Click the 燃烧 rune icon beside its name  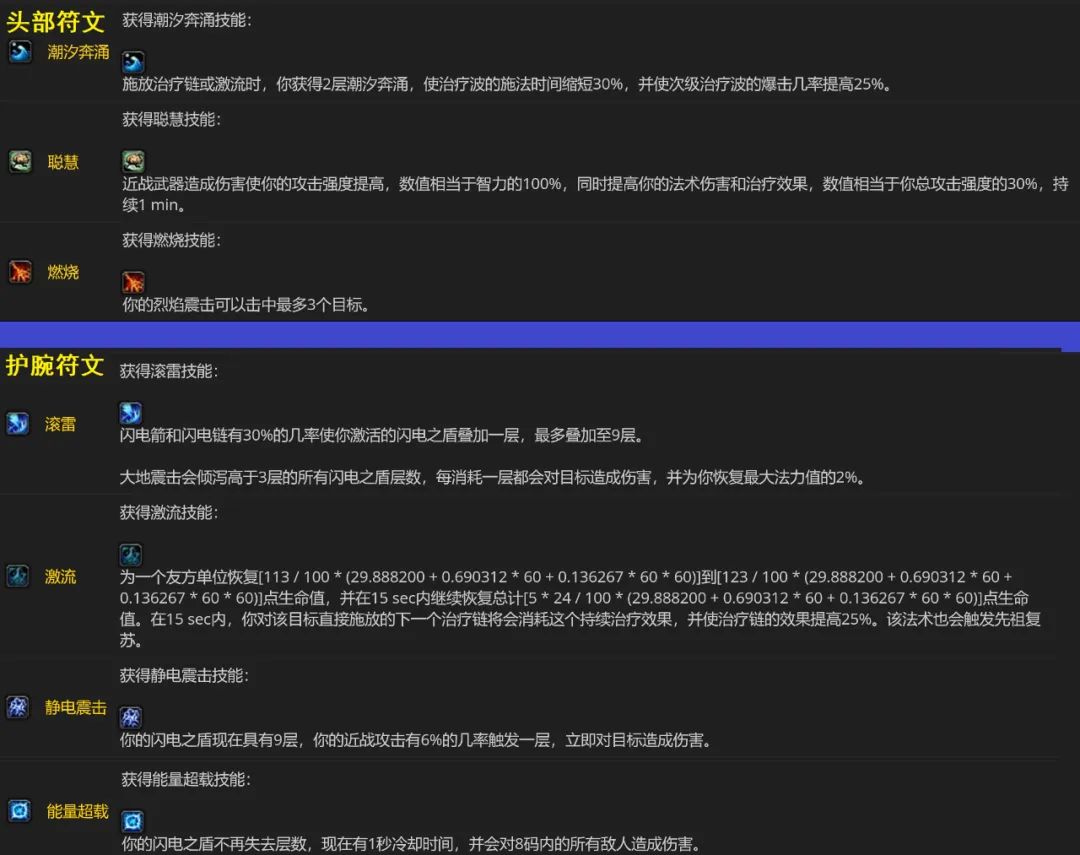tap(20, 271)
